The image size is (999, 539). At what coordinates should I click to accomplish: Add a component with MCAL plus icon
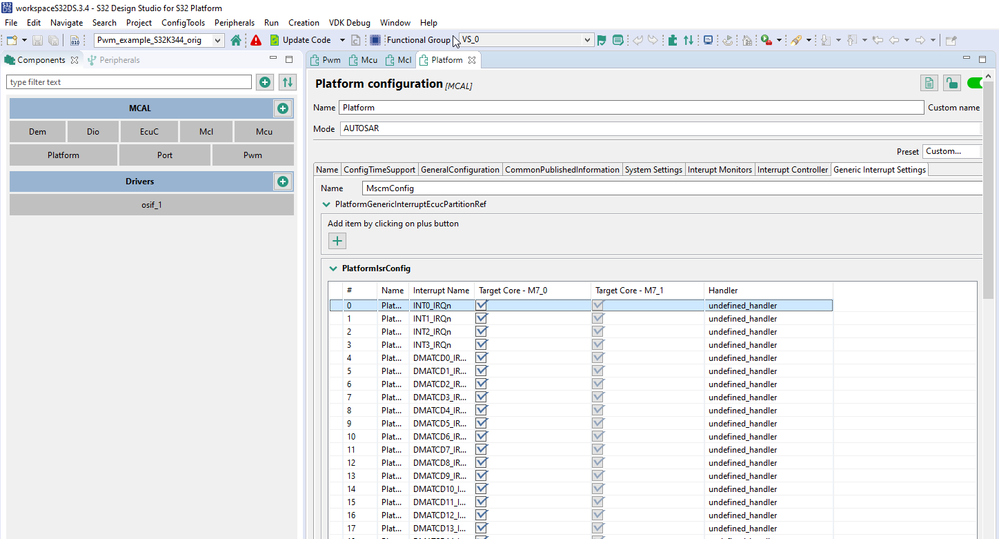[282, 108]
